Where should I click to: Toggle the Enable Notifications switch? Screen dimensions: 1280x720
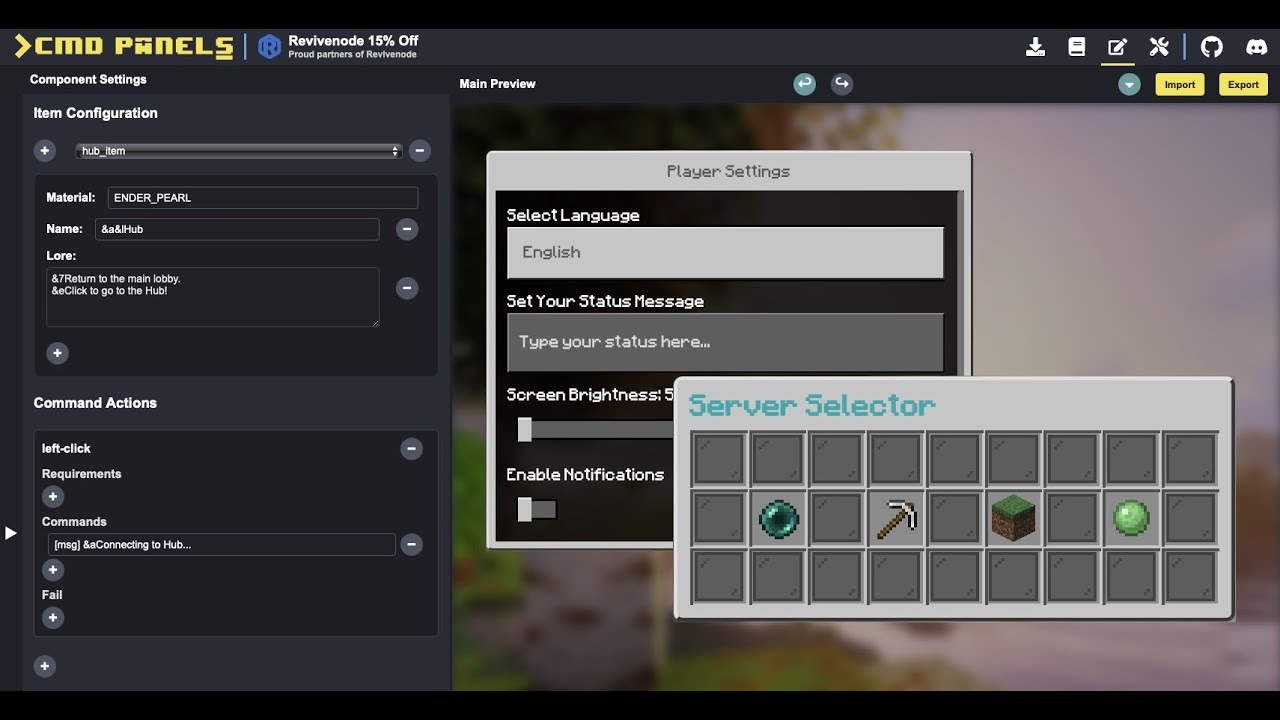(536, 509)
